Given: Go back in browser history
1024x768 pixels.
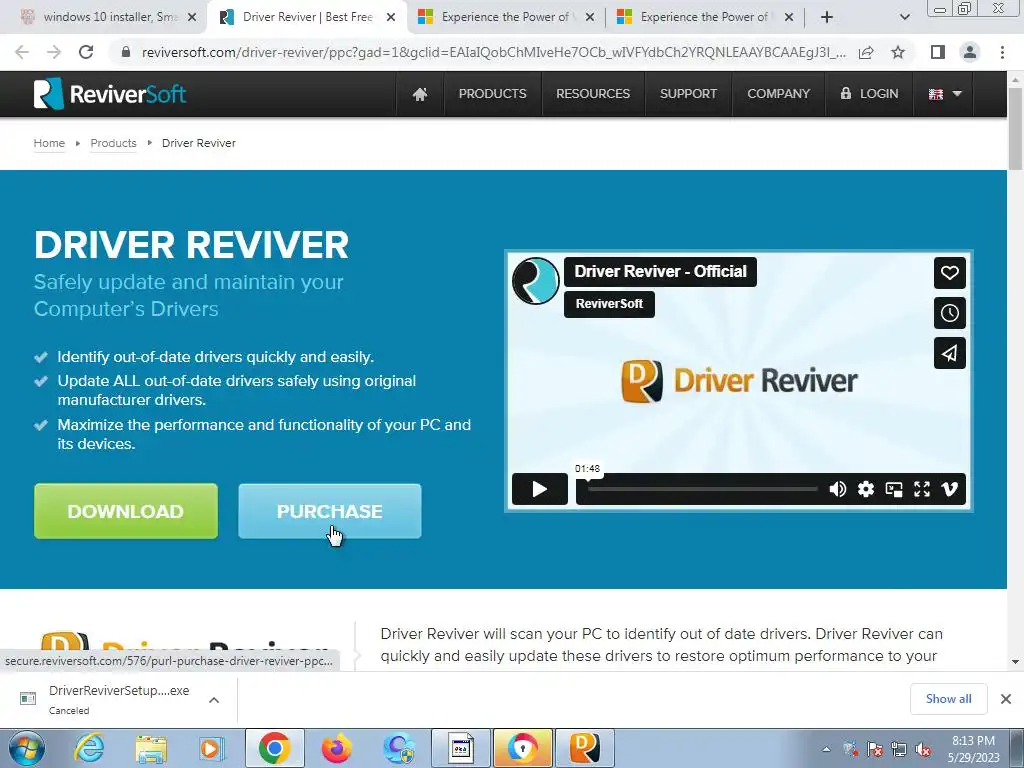Looking at the screenshot, I should click(x=22, y=52).
